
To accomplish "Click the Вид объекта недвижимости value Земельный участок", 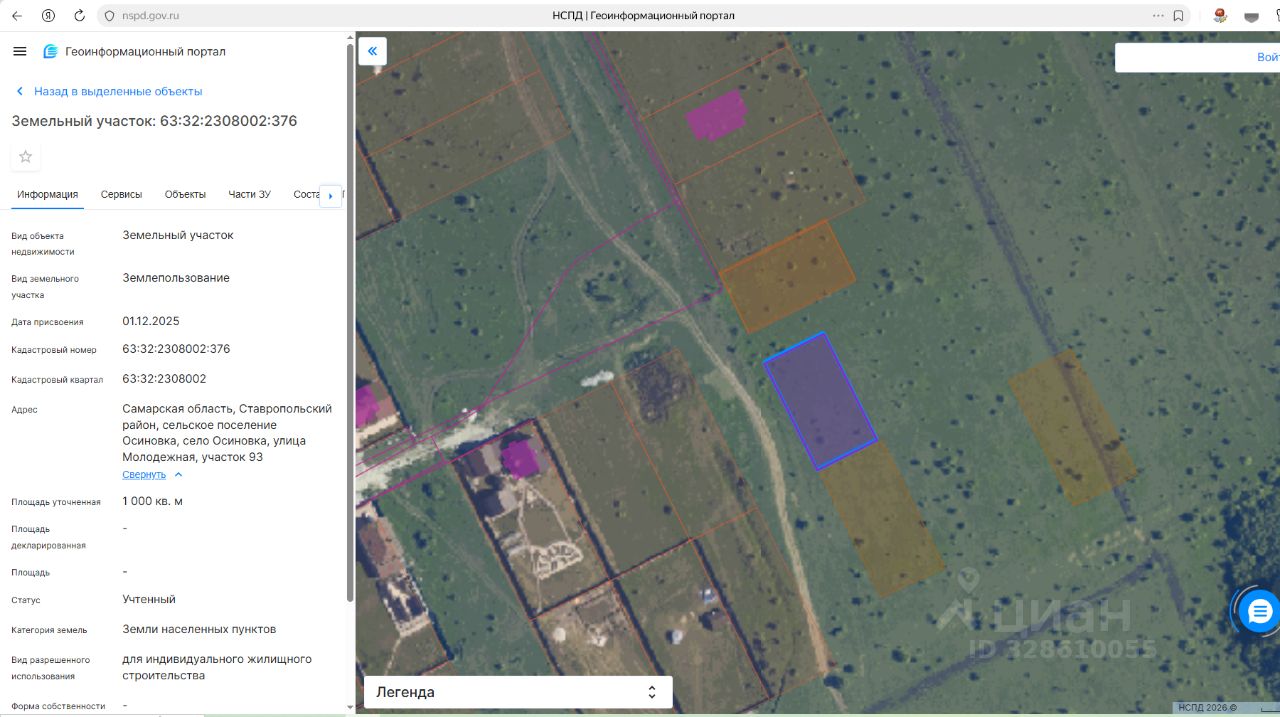I will point(178,235).
